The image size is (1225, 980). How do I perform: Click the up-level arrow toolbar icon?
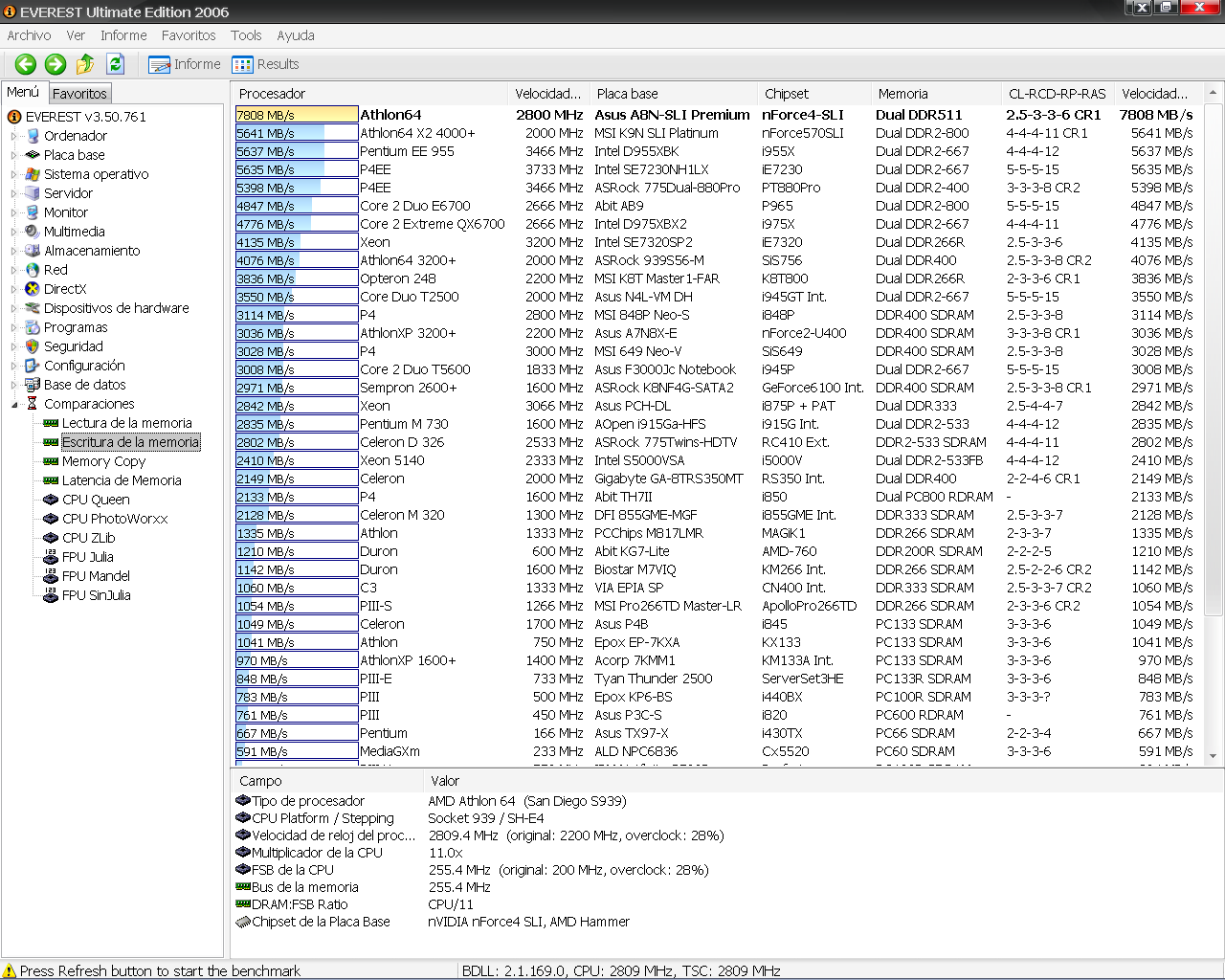pyautogui.click(x=85, y=64)
